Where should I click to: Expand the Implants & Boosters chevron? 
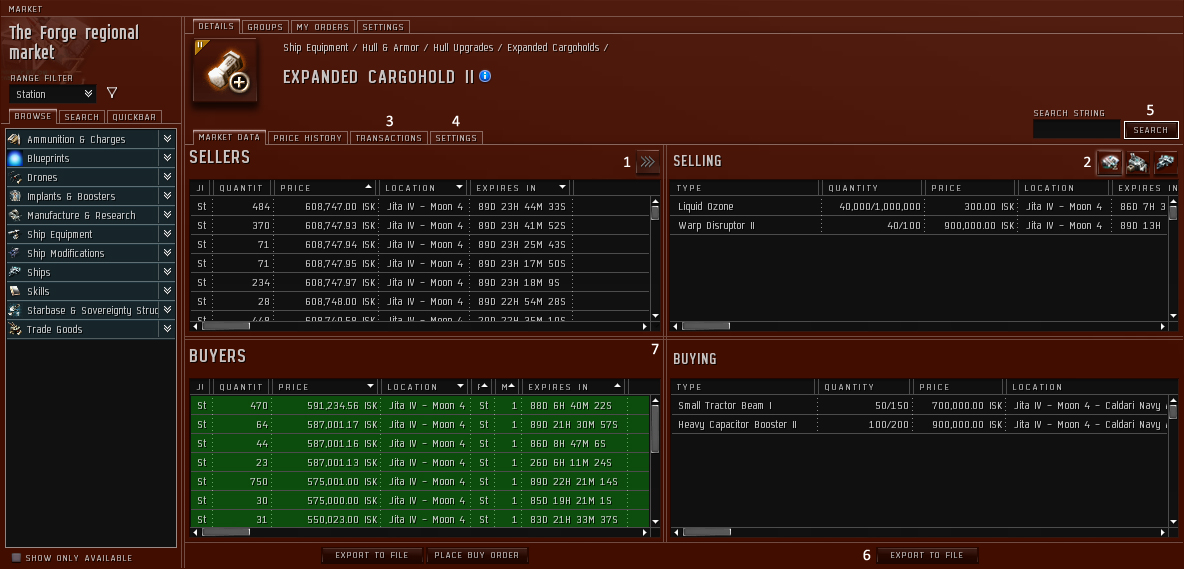coord(168,196)
